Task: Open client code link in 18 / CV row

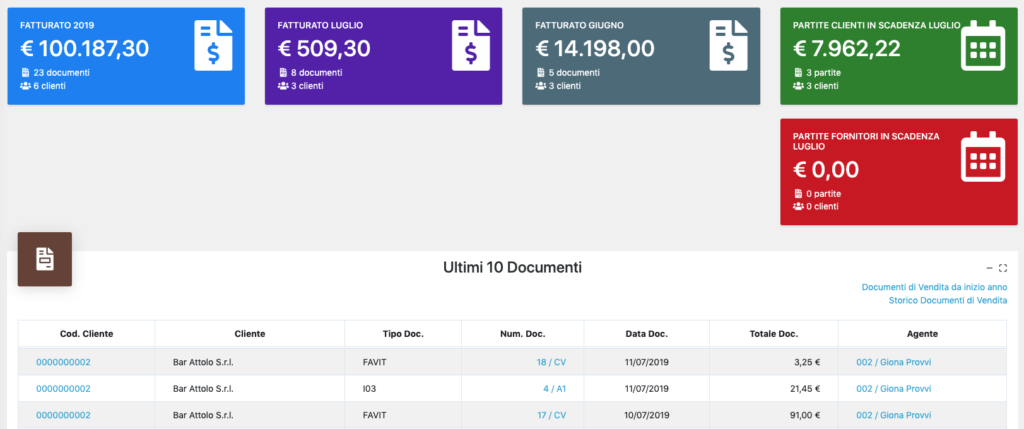Action: point(63,362)
